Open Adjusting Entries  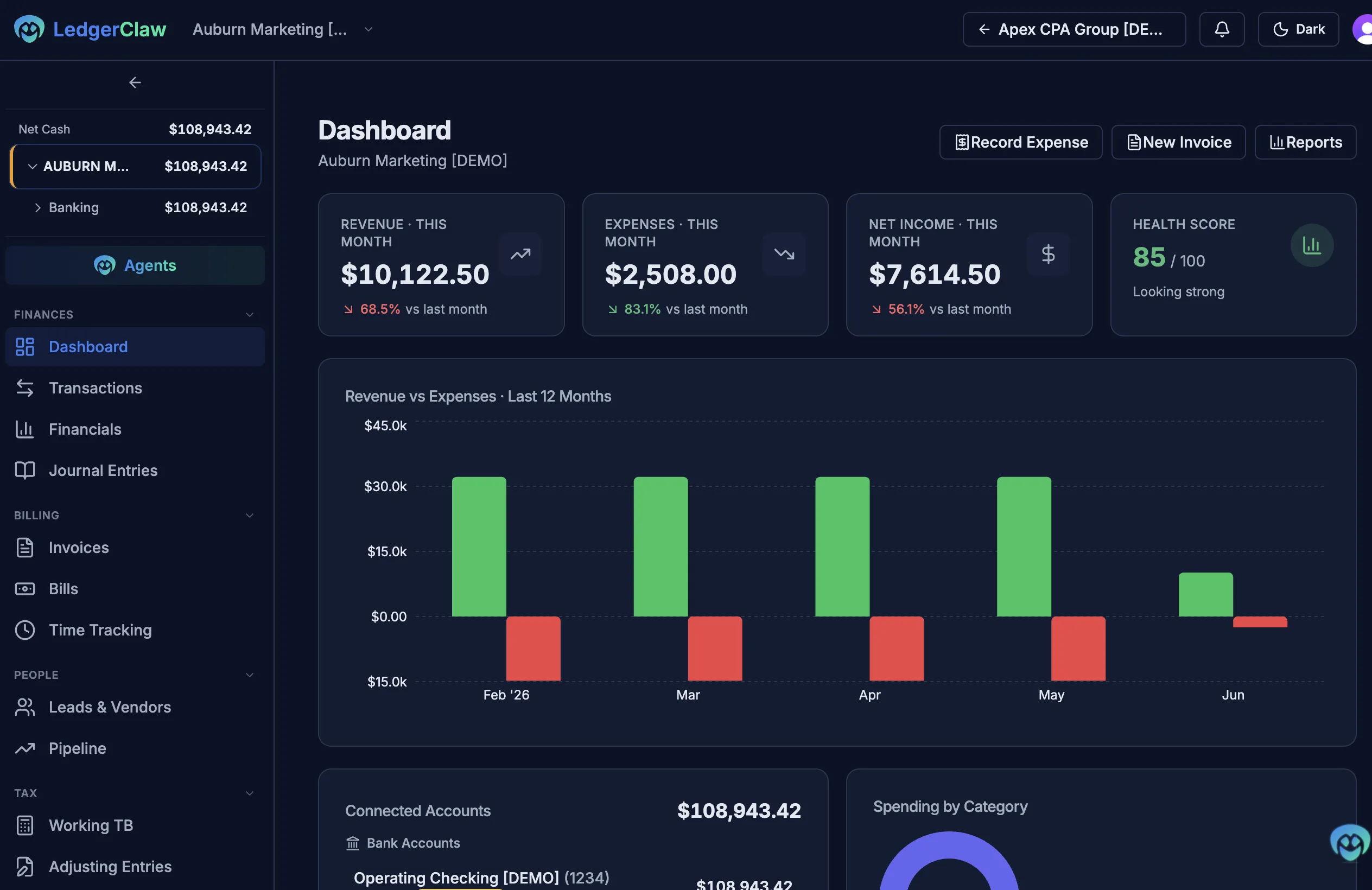135,867
